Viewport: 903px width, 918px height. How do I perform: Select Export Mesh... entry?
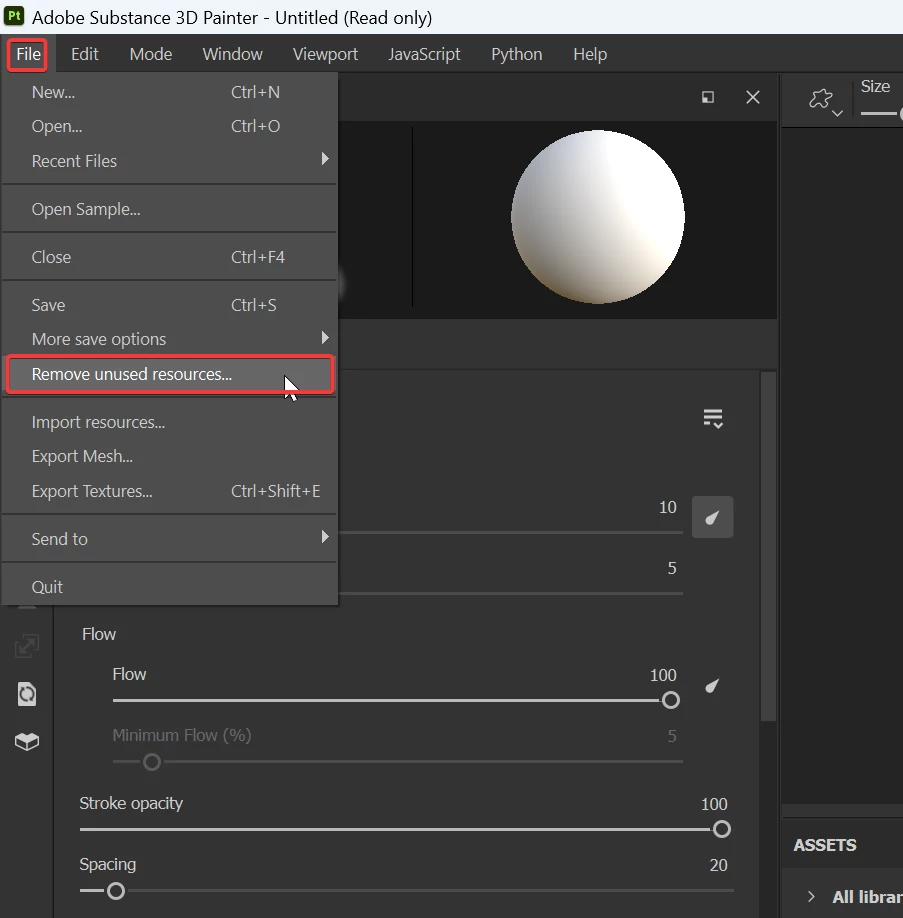(x=169, y=456)
